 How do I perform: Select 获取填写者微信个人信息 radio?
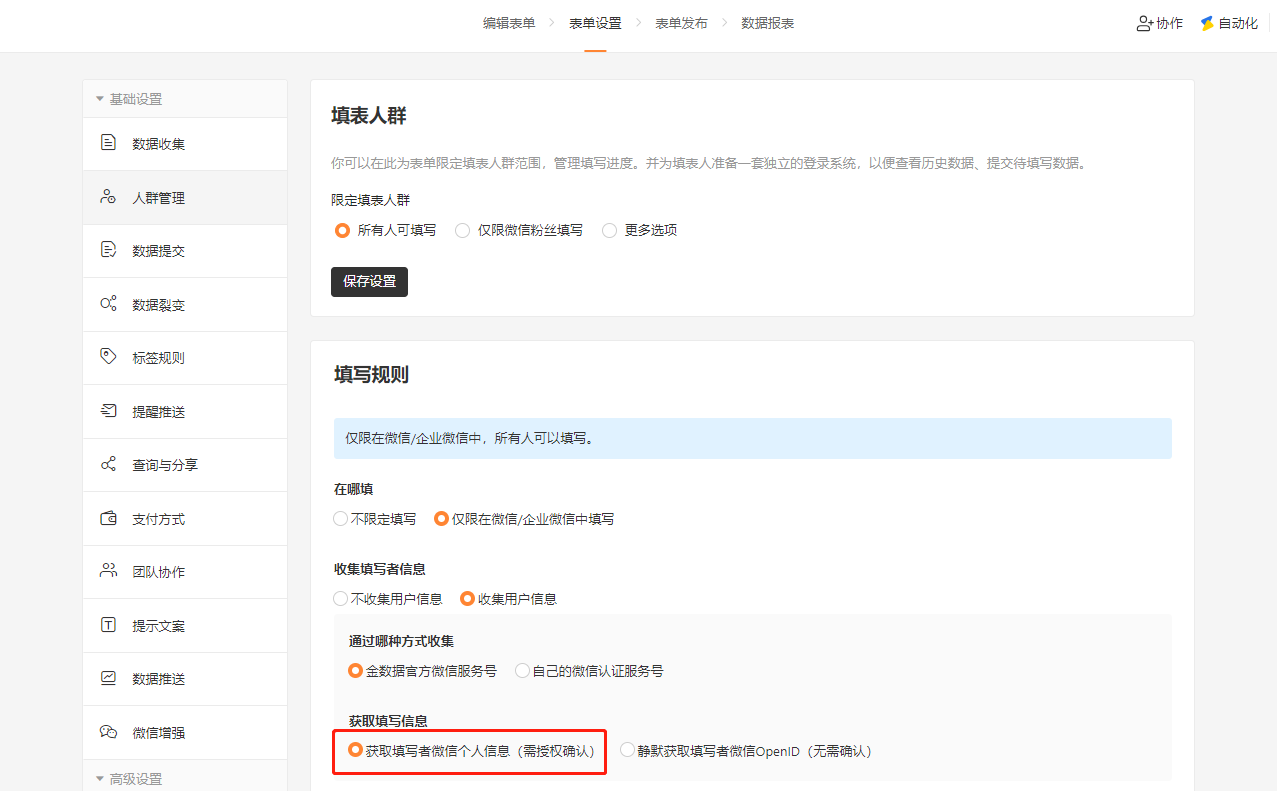click(x=355, y=750)
